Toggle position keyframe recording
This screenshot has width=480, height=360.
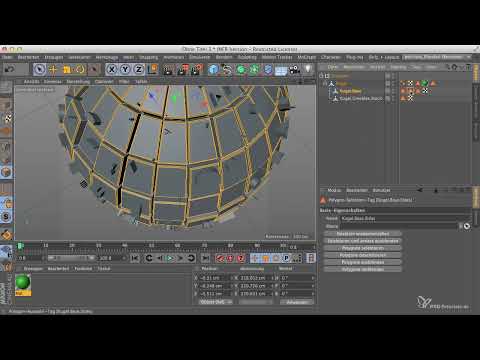255,258
